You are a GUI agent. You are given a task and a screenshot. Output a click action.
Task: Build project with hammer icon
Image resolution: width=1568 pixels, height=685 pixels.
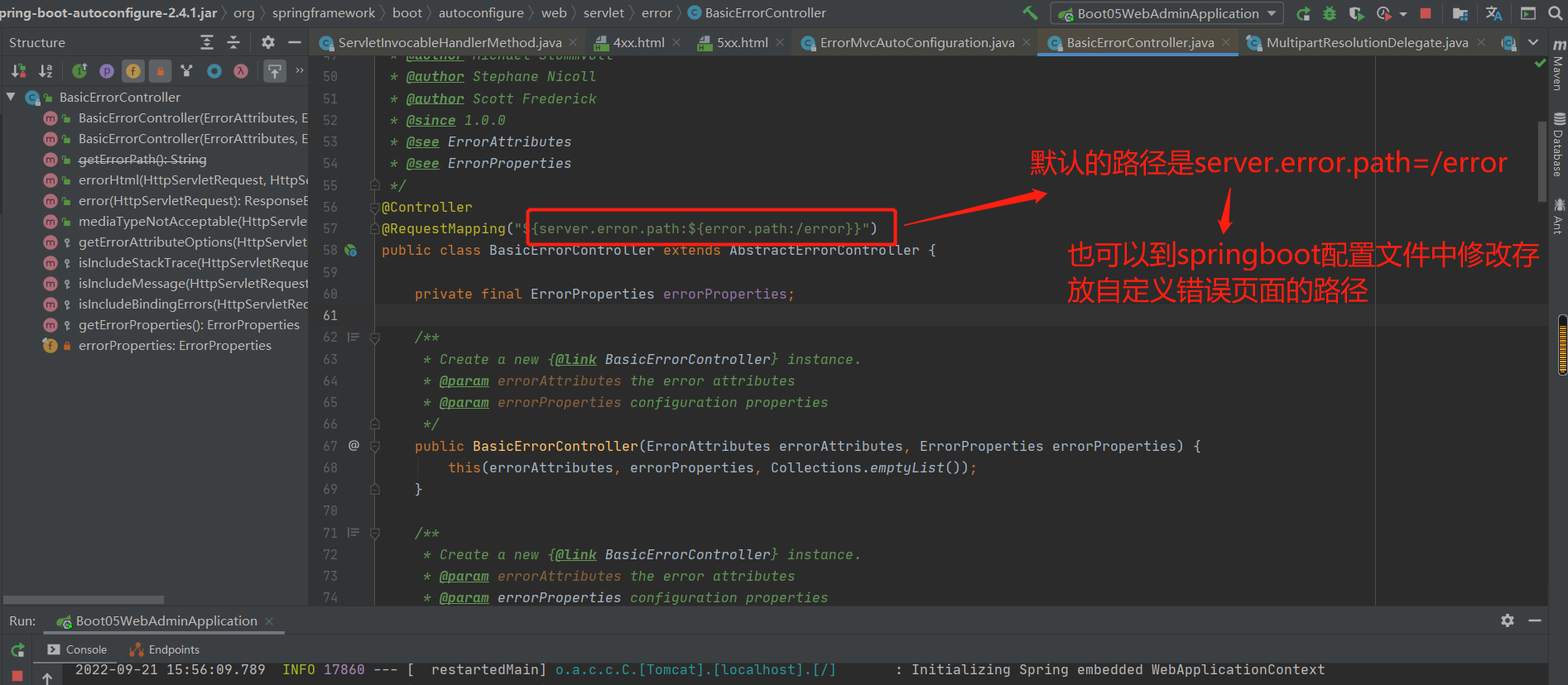click(1030, 13)
